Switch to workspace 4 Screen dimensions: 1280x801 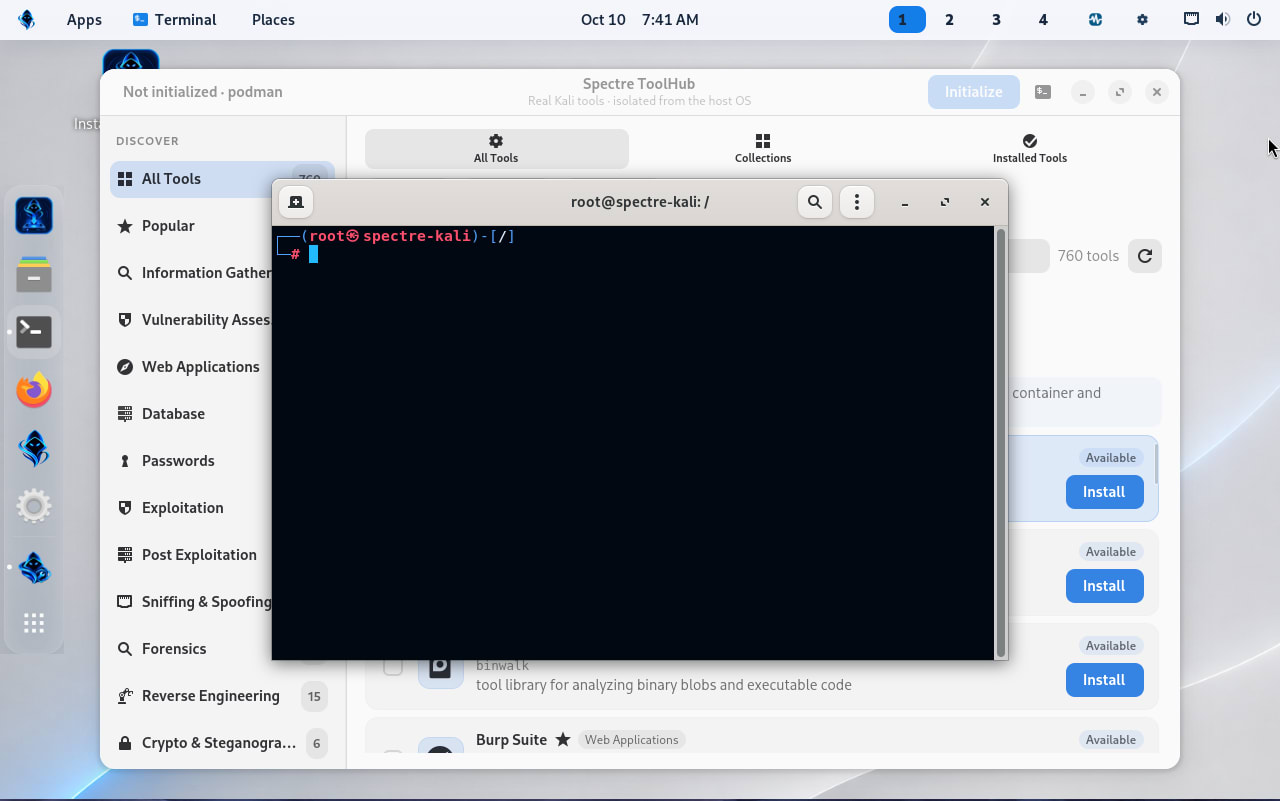(x=1043, y=19)
